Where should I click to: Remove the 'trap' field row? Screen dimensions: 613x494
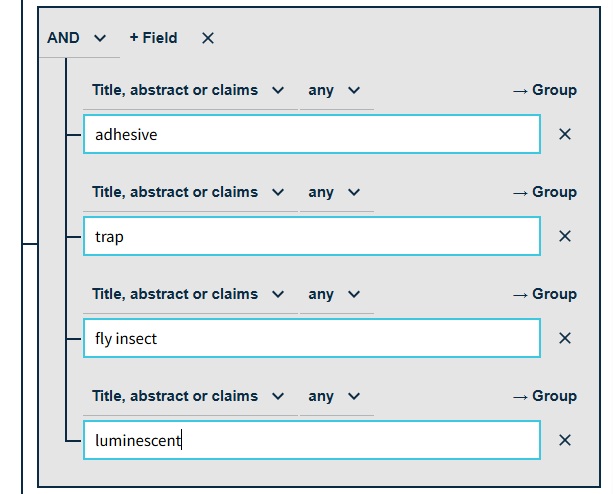[565, 236]
